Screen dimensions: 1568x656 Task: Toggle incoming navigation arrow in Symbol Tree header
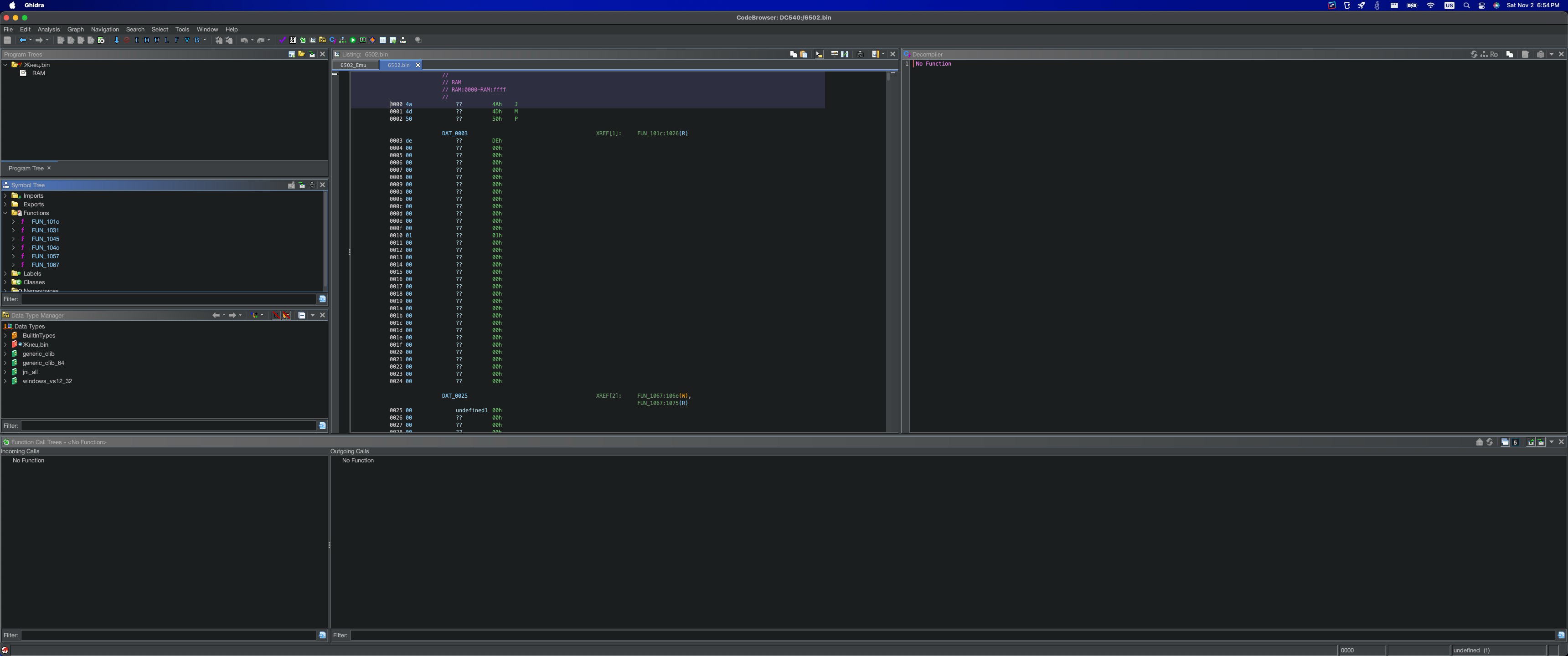302,185
